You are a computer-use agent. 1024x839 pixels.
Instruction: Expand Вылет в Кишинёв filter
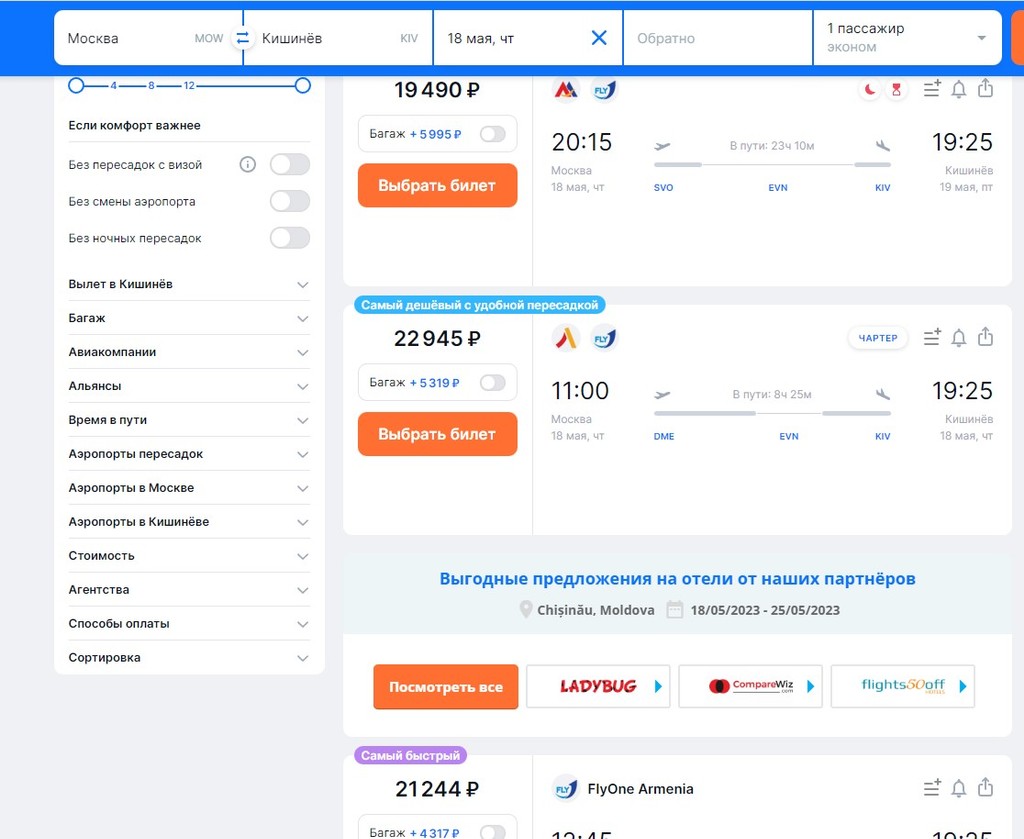(x=189, y=284)
